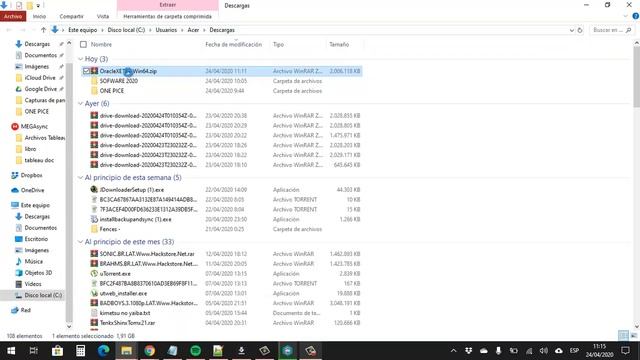Switch to large icons view button
The width and height of the screenshot is (640, 360).
coord(634,336)
